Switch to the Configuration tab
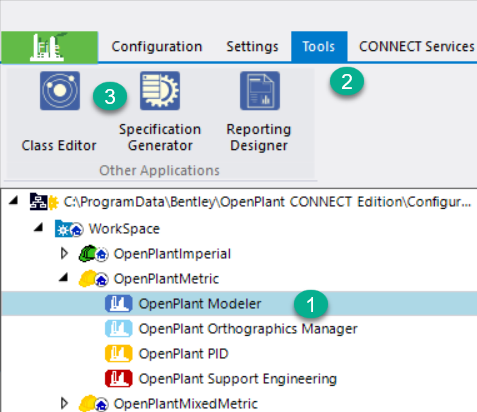Viewport: 477px width, 412px height. click(x=157, y=47)
